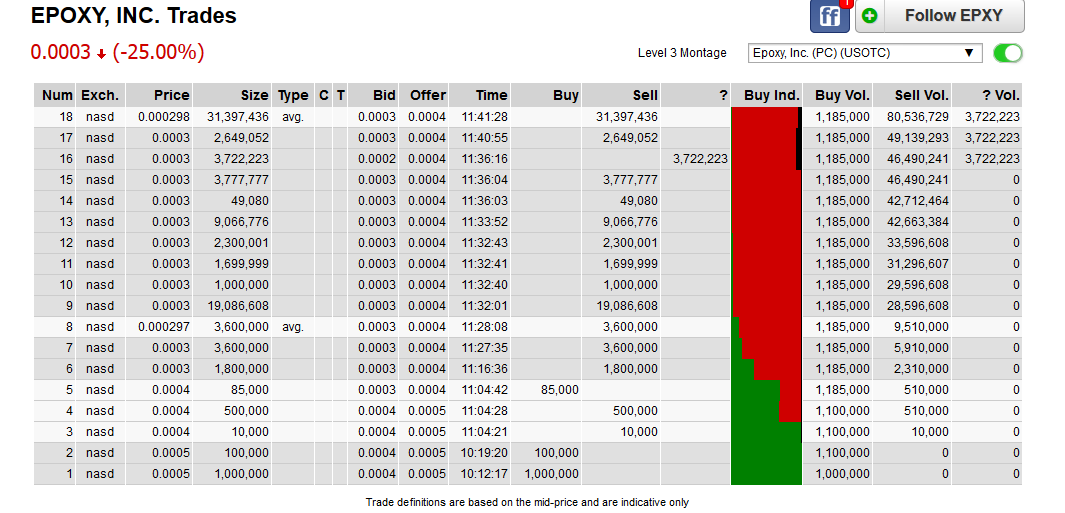This screenshot has width=1065, height=513.
Task: Click the 31,397,436 size cell in trade 18
Action: pyautogui.click(x=236, y=117)
